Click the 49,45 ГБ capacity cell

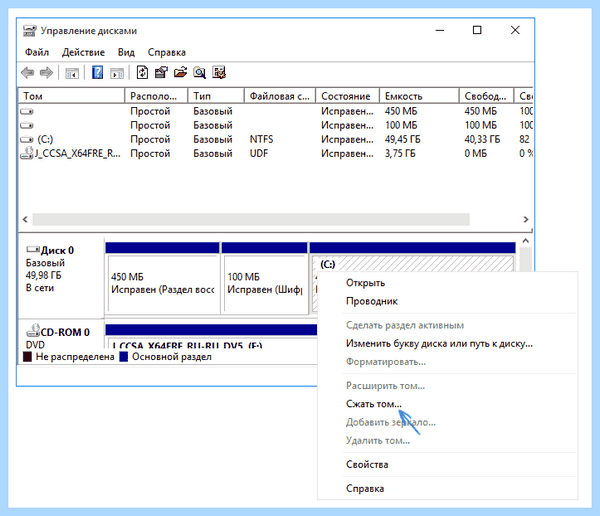(x=403, y=139)
